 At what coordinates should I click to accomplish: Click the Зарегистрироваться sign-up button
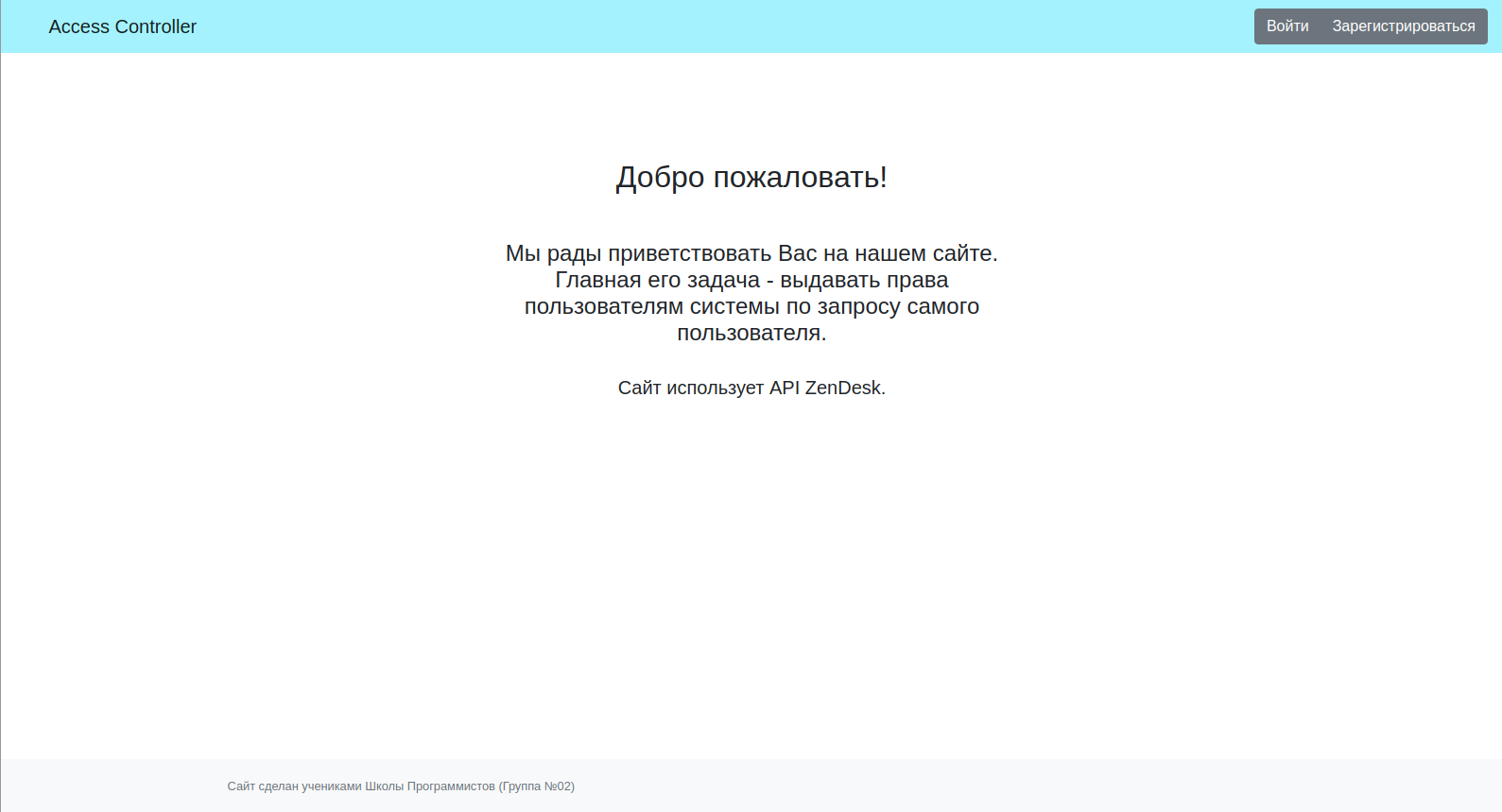point(1404,26)
